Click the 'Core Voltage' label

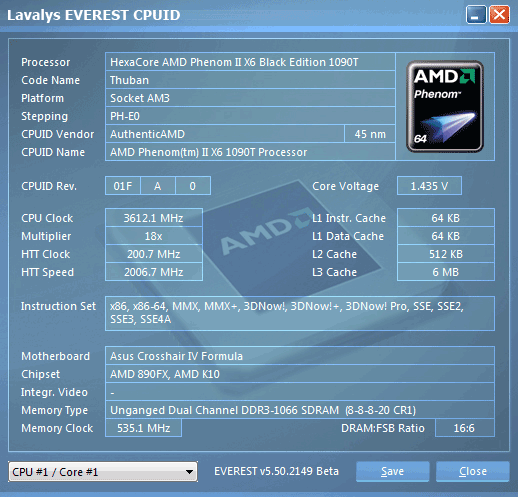click(x=345, y=186)
